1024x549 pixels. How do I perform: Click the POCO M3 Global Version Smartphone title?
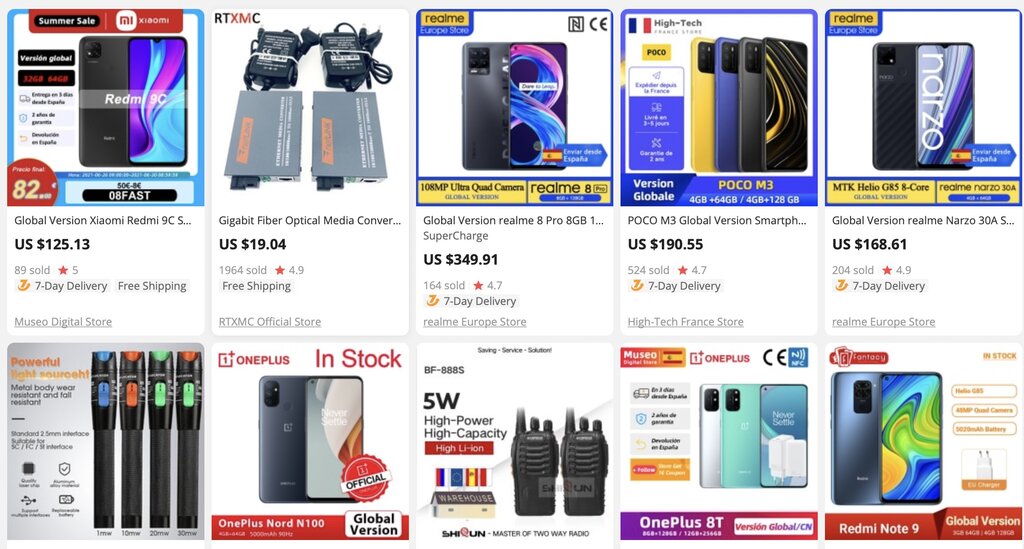click(x=717, y=221)
